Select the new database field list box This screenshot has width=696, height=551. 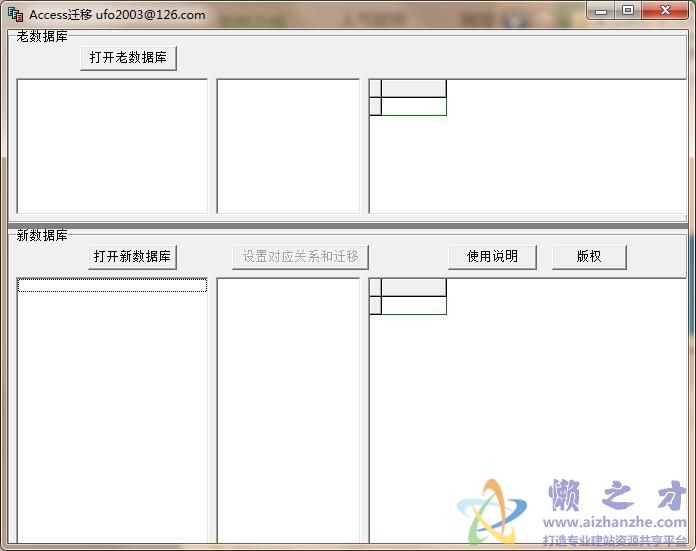pos(288,410)
